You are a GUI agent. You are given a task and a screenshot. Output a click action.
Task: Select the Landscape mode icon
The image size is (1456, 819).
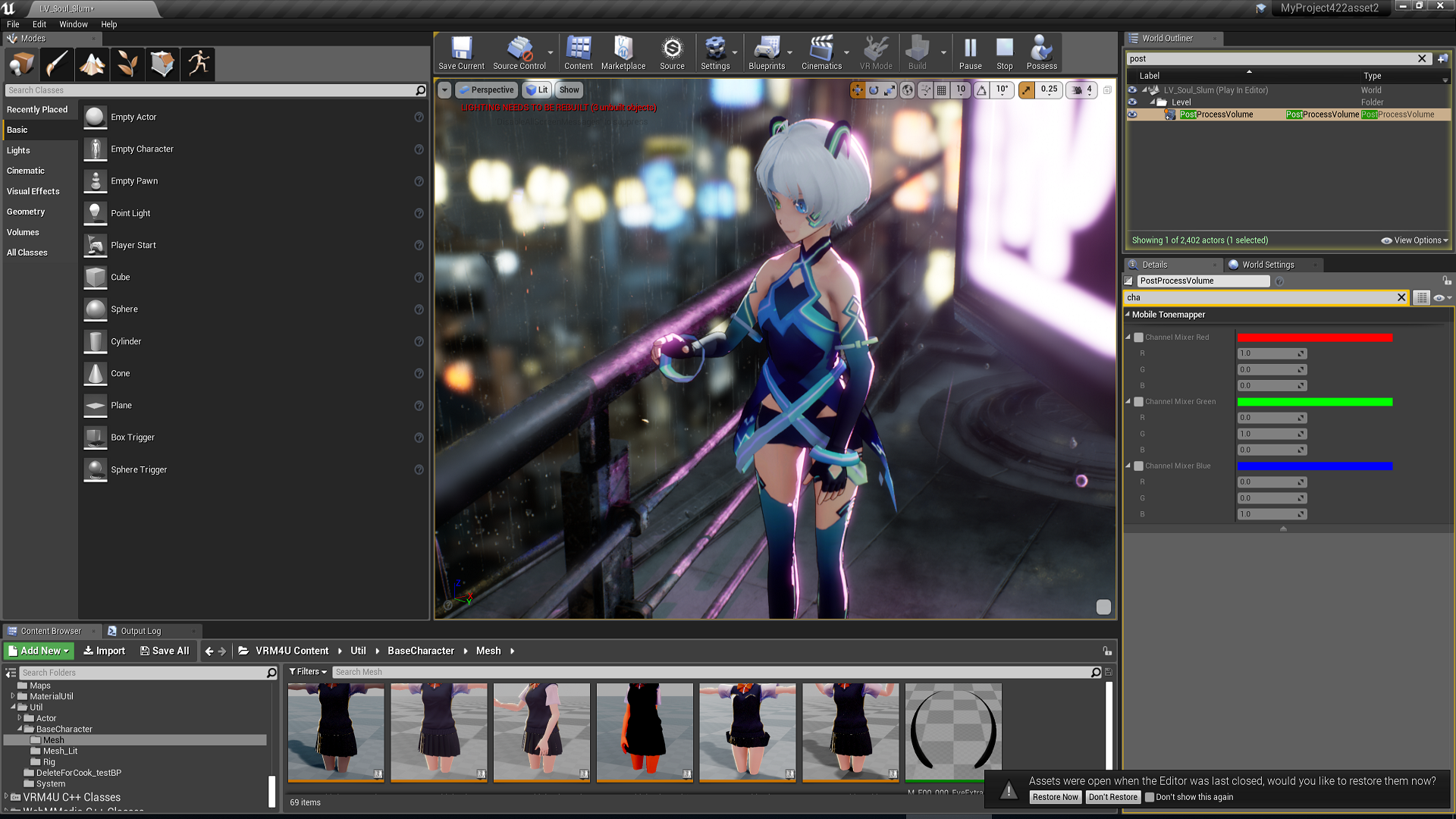pos(93,64)
